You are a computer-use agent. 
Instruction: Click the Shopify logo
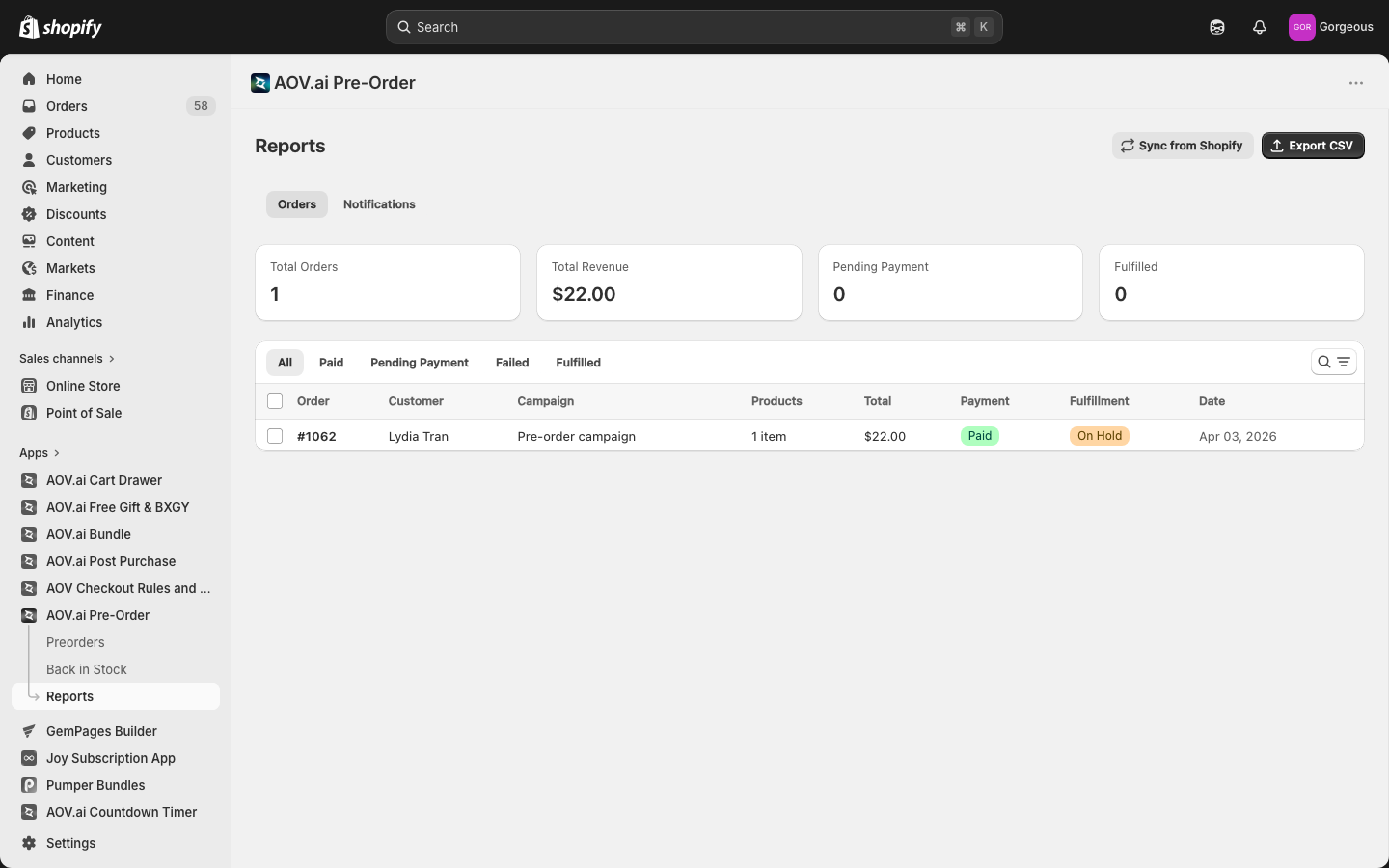pyautogui.click(x=61, y=27)
